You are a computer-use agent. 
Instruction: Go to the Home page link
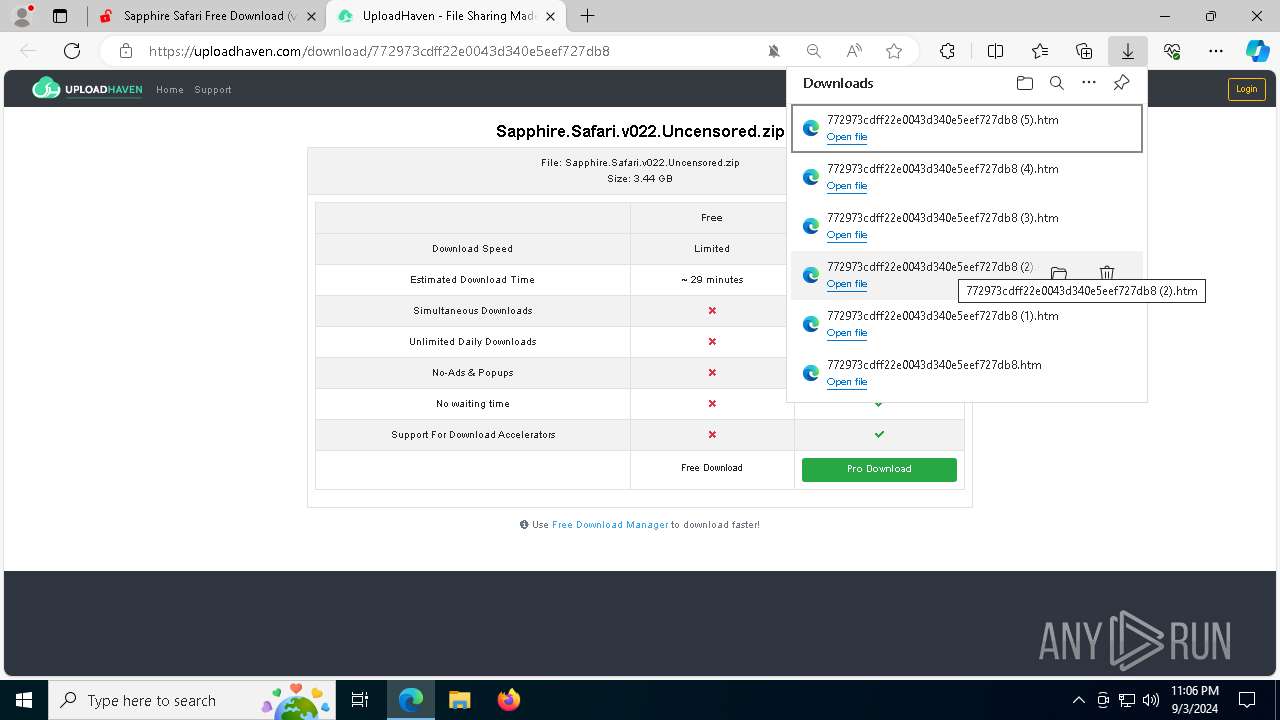pos(170,90)
